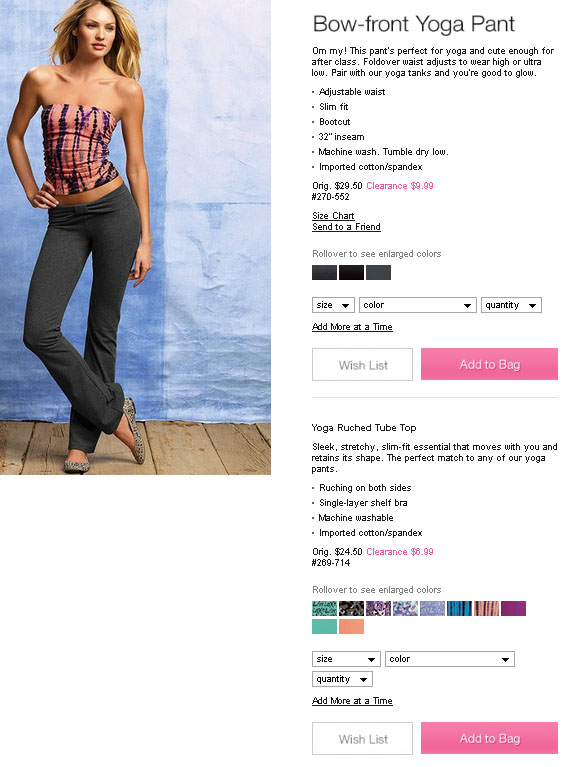Open the size dropdown for tube top

click(346, 659)
